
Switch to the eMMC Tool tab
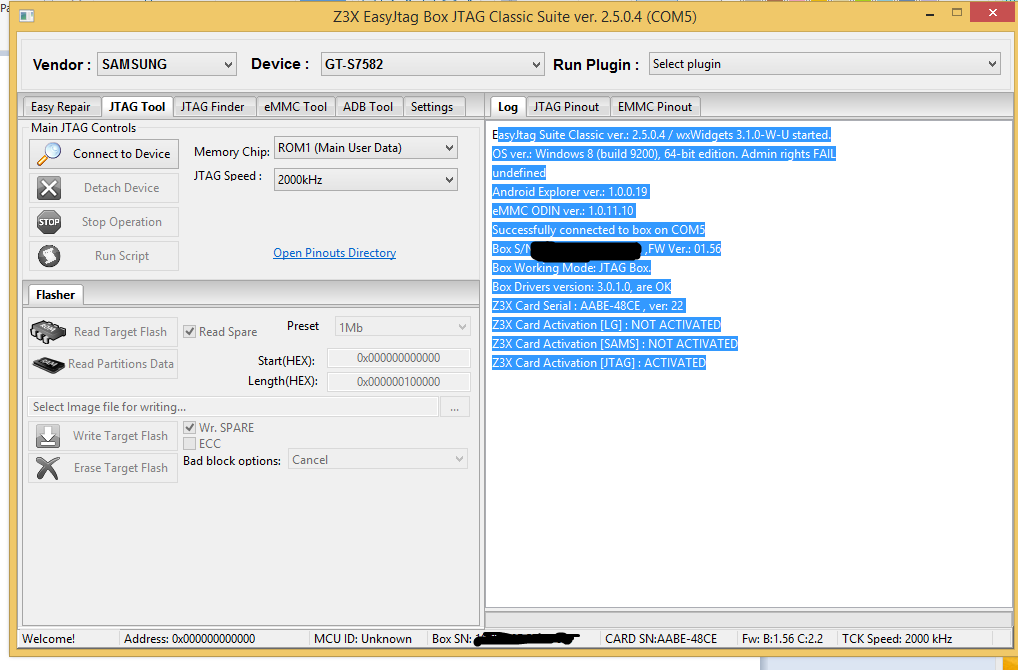295,106
